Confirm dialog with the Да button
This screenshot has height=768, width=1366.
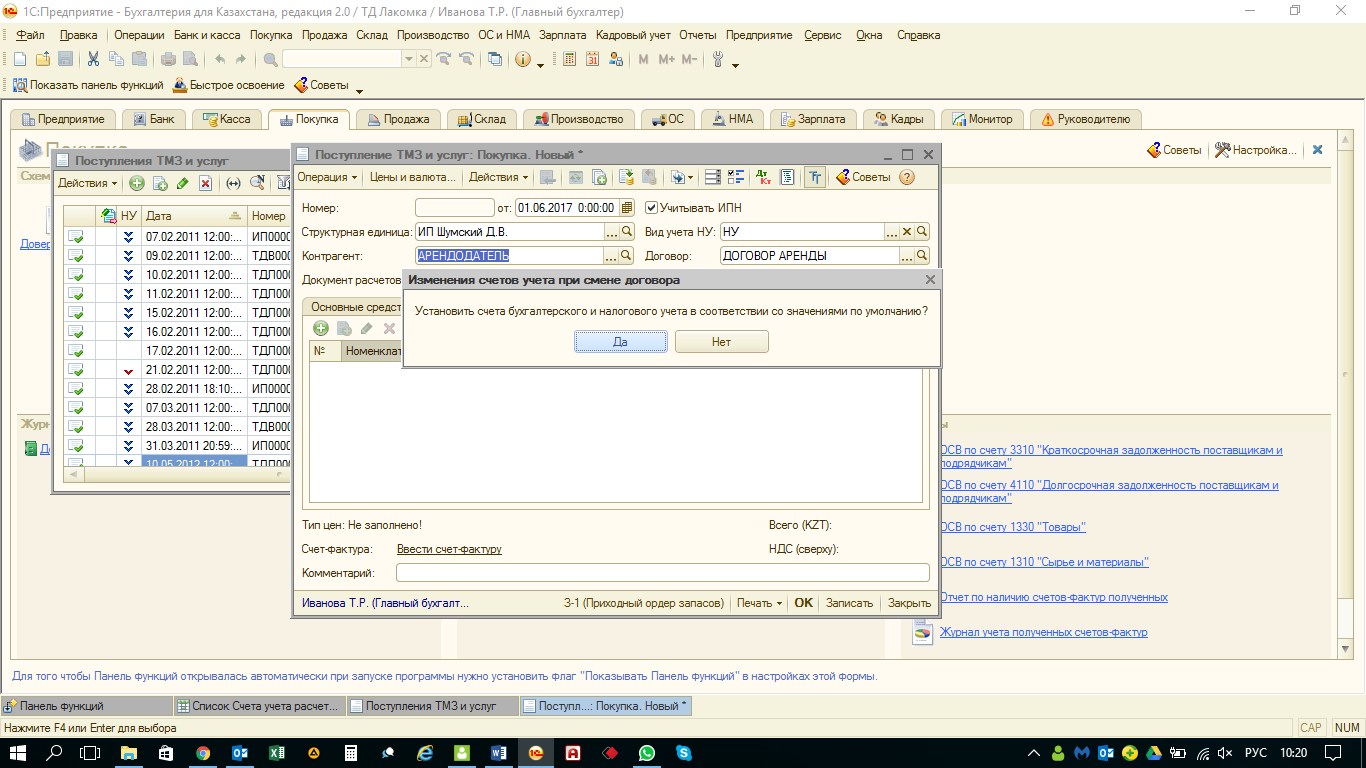pyautogui.click(x=621, y=342)
